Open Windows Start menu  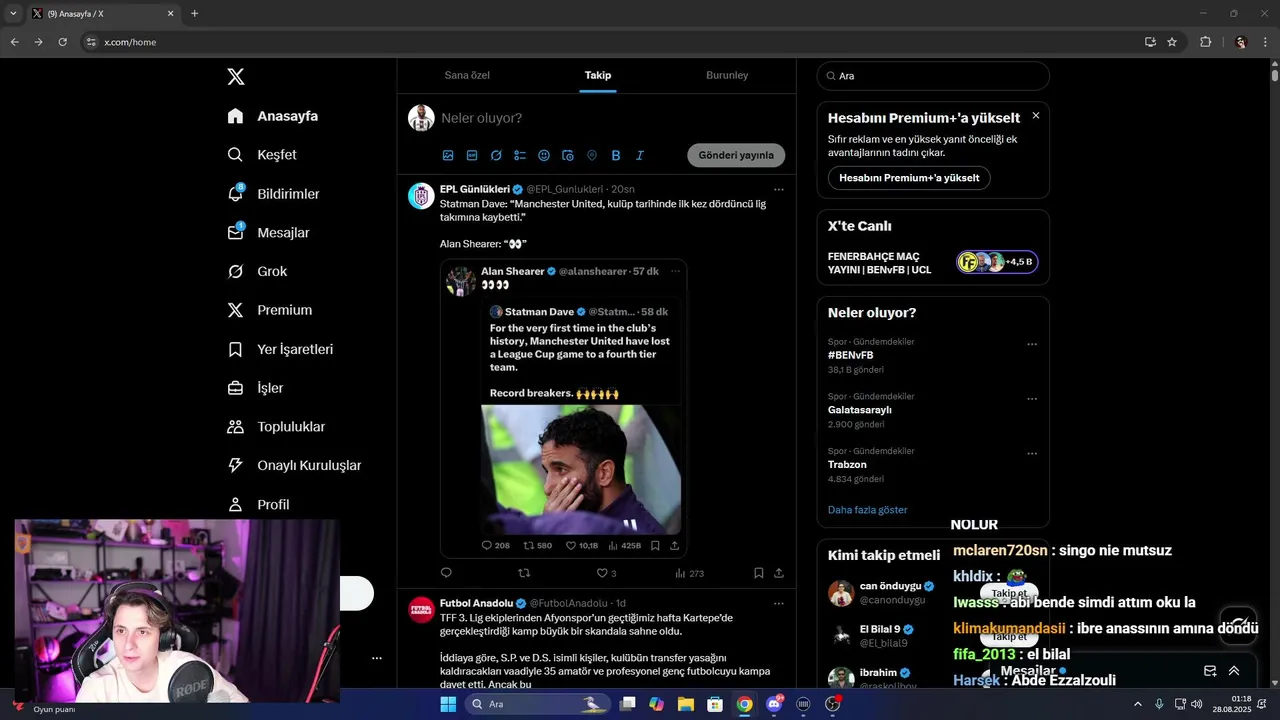point(448,704)
